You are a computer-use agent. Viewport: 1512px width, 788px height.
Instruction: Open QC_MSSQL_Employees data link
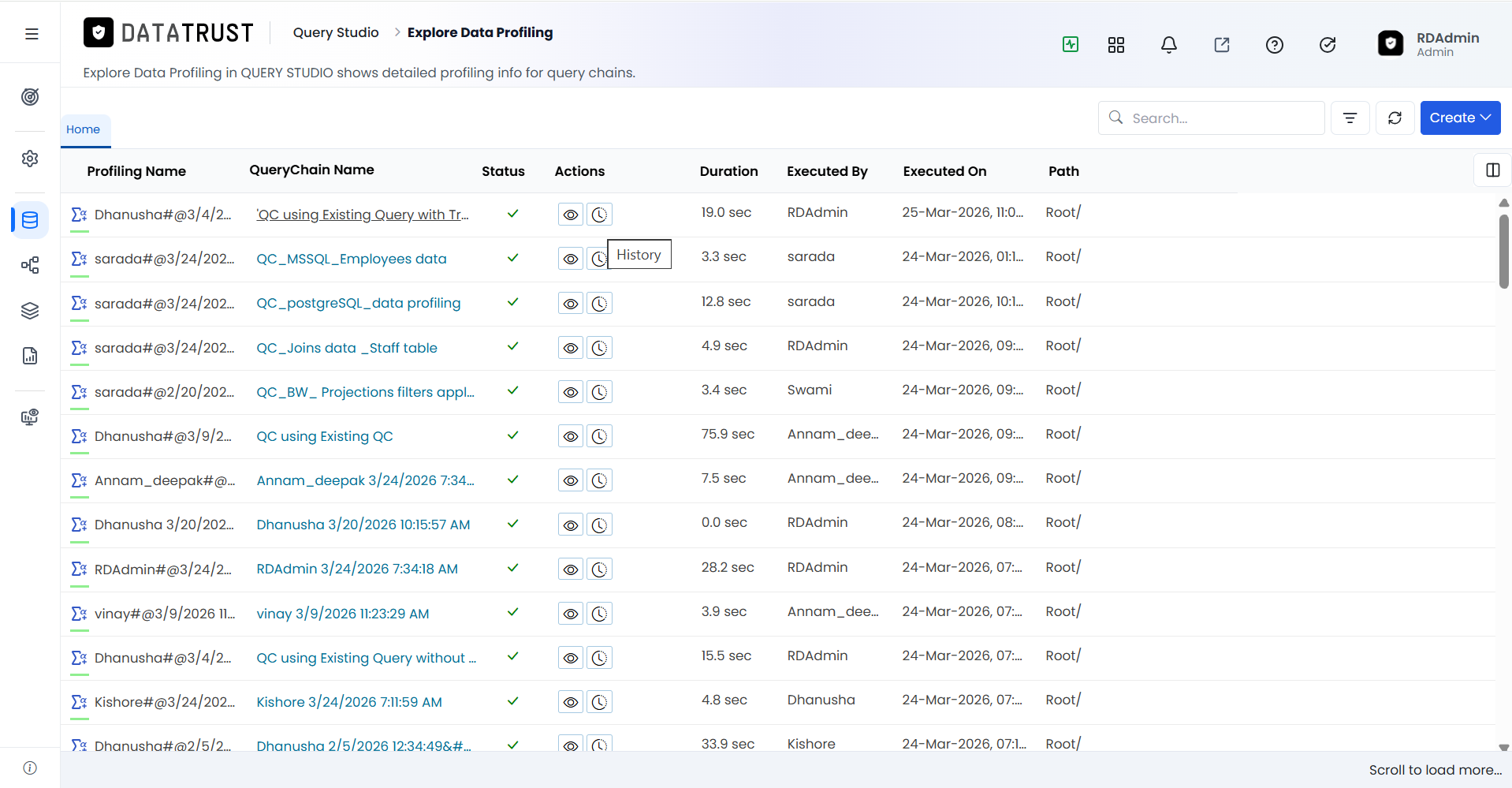coord(352,259)
